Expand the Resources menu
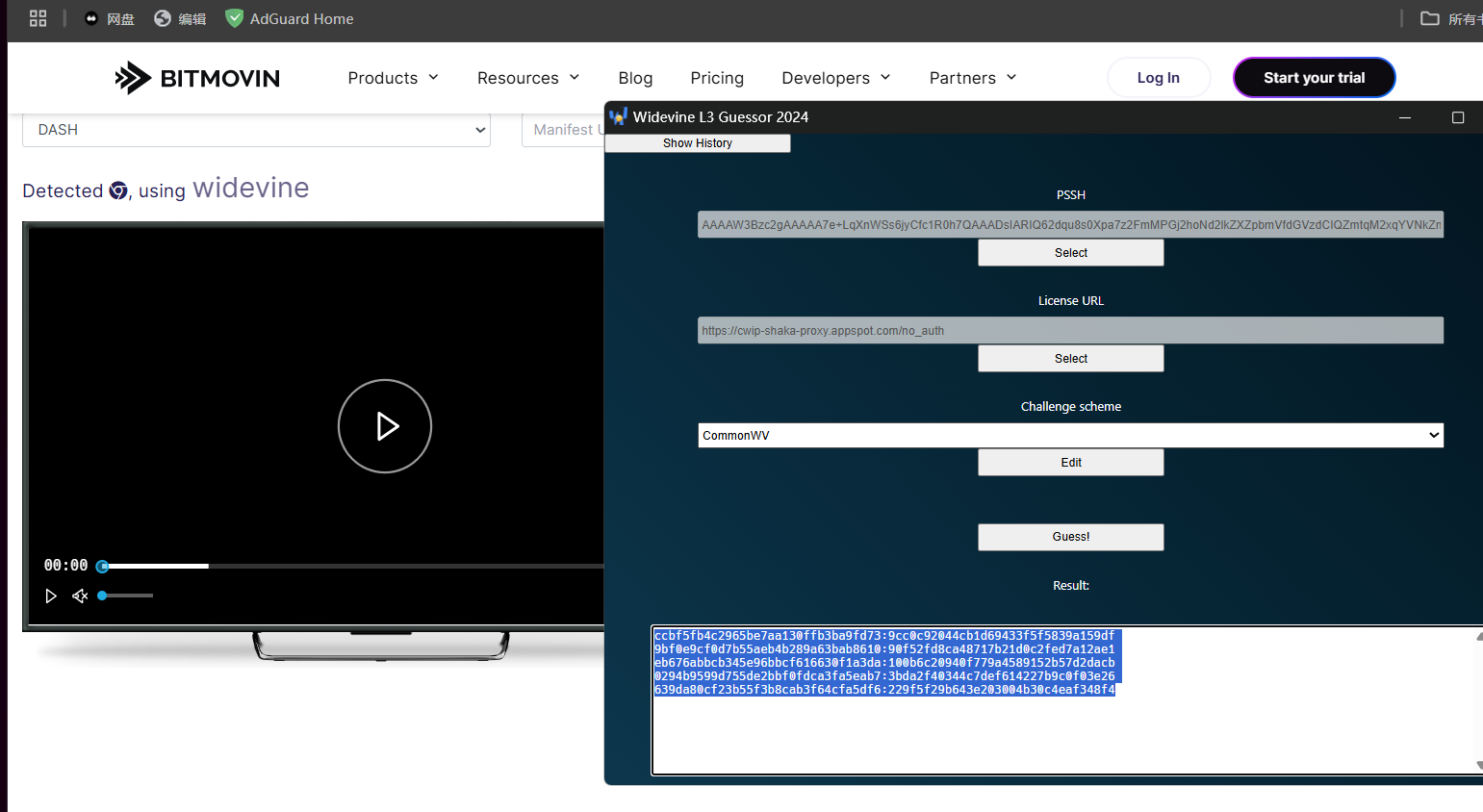The height and width of the screenshot is (812, 1483). (528, 78)
